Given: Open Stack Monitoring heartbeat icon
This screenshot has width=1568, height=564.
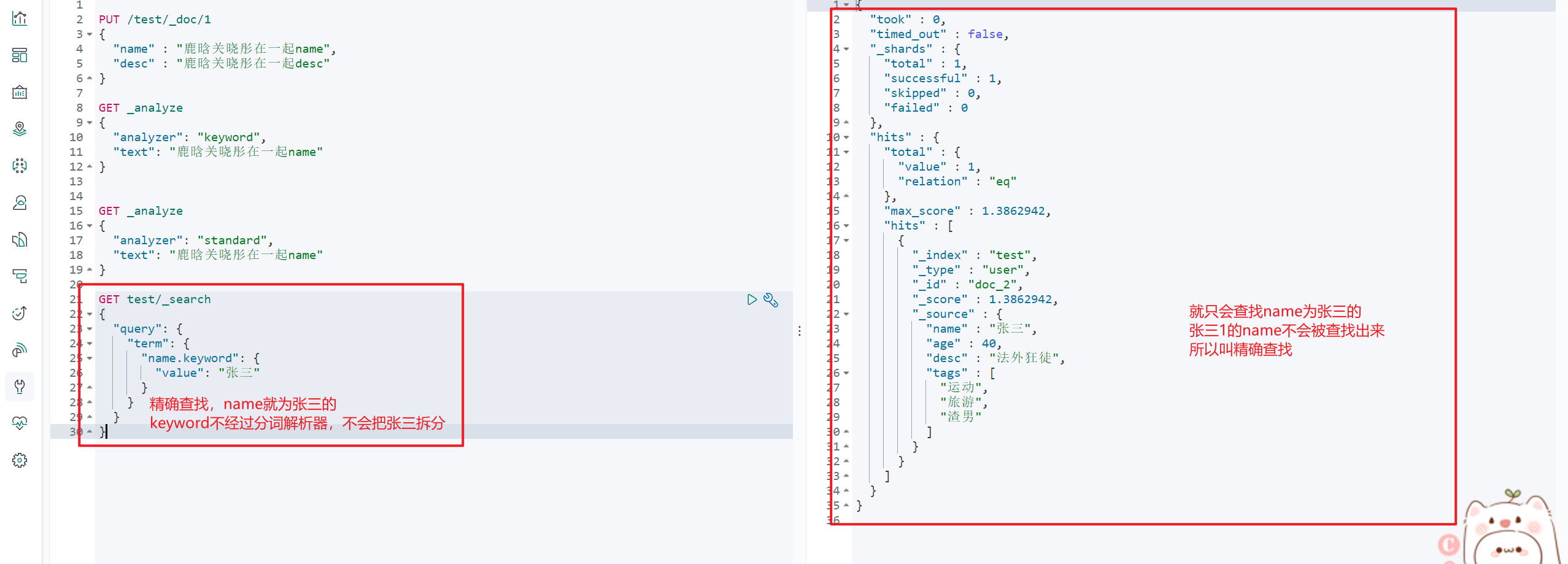Looking at the screenshot, I should click(20, 423).
